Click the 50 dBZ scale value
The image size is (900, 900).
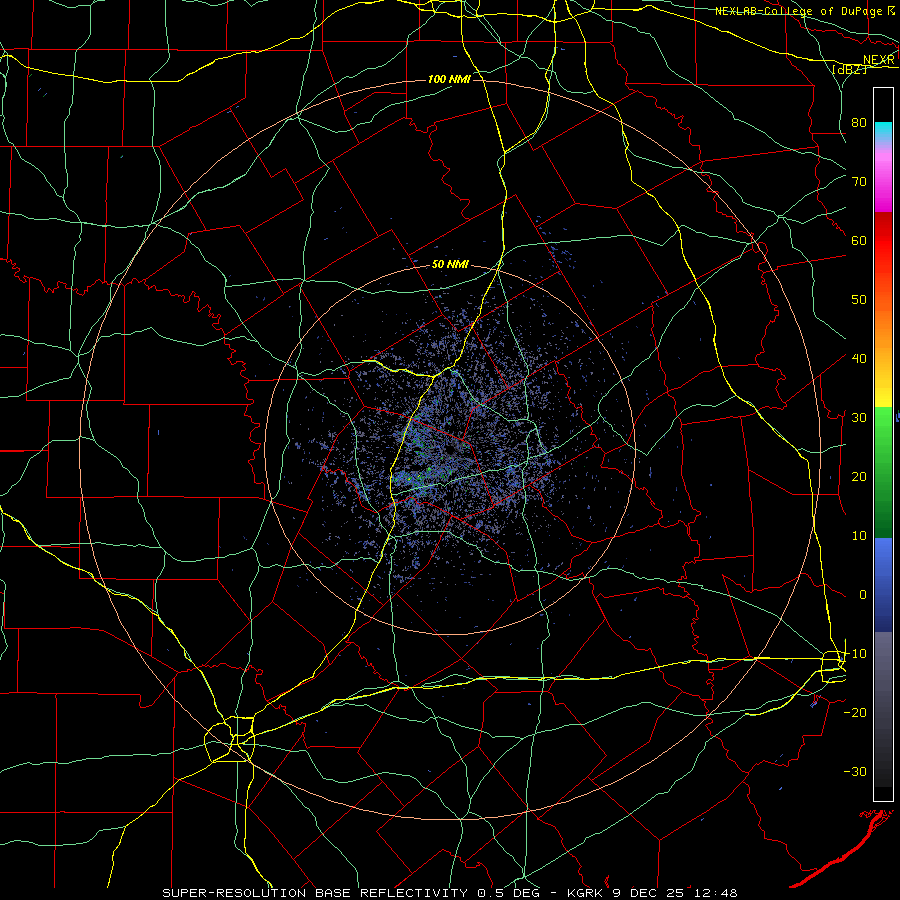coord(859,300)
